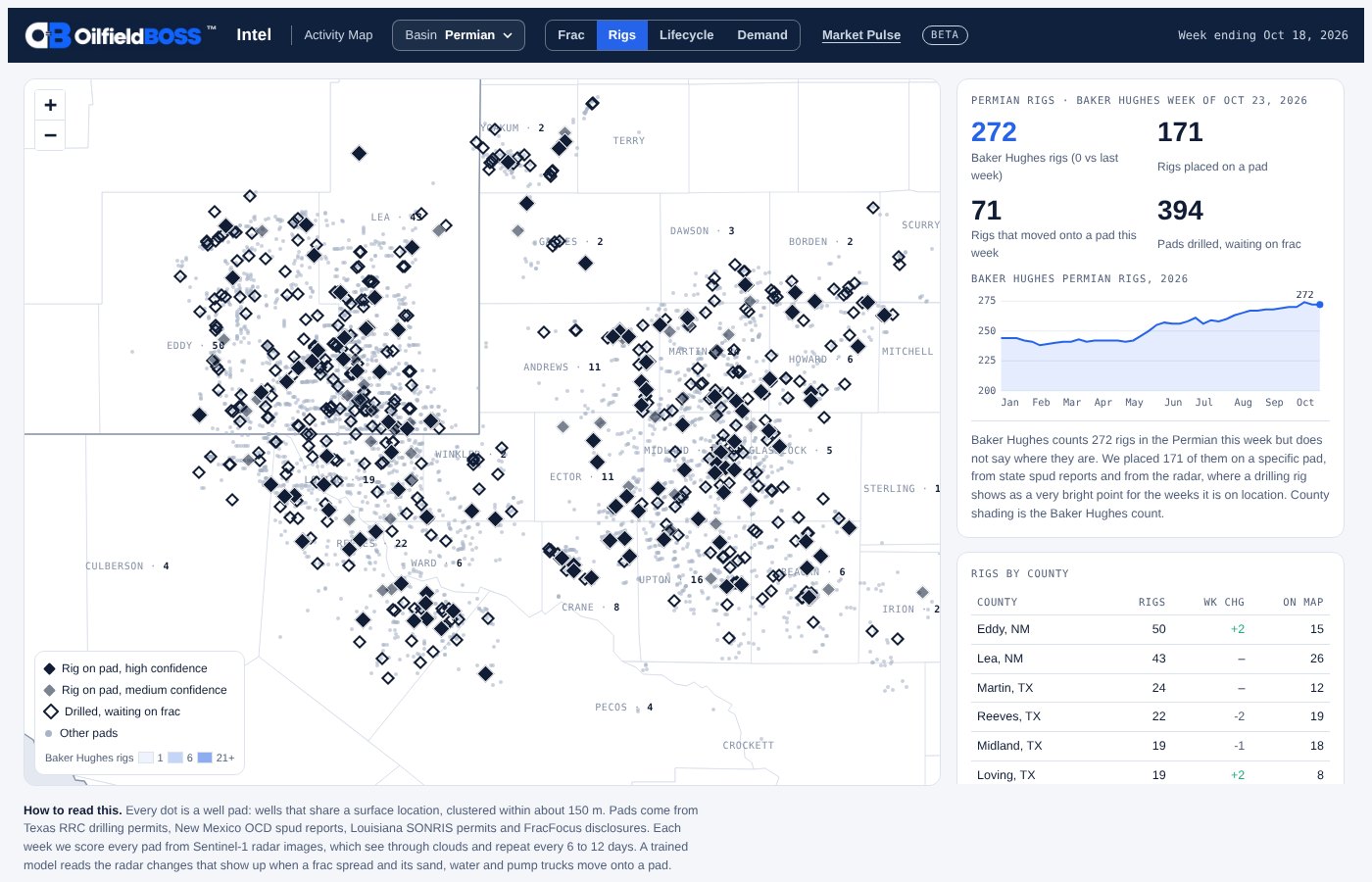Click the 71 rigs moved value

point(986,211)
